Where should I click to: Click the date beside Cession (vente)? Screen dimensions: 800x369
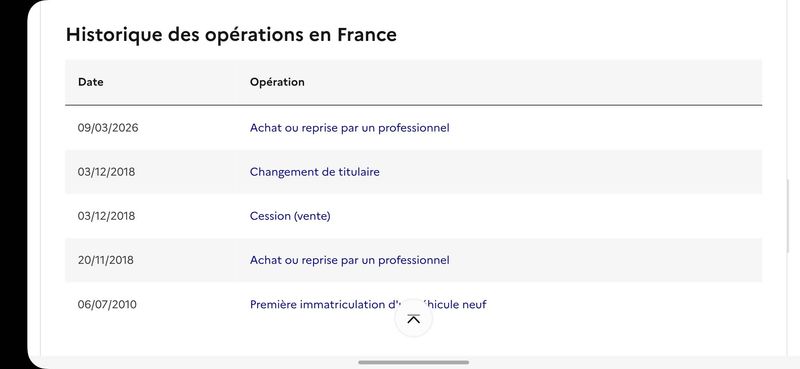coord(106,216)
